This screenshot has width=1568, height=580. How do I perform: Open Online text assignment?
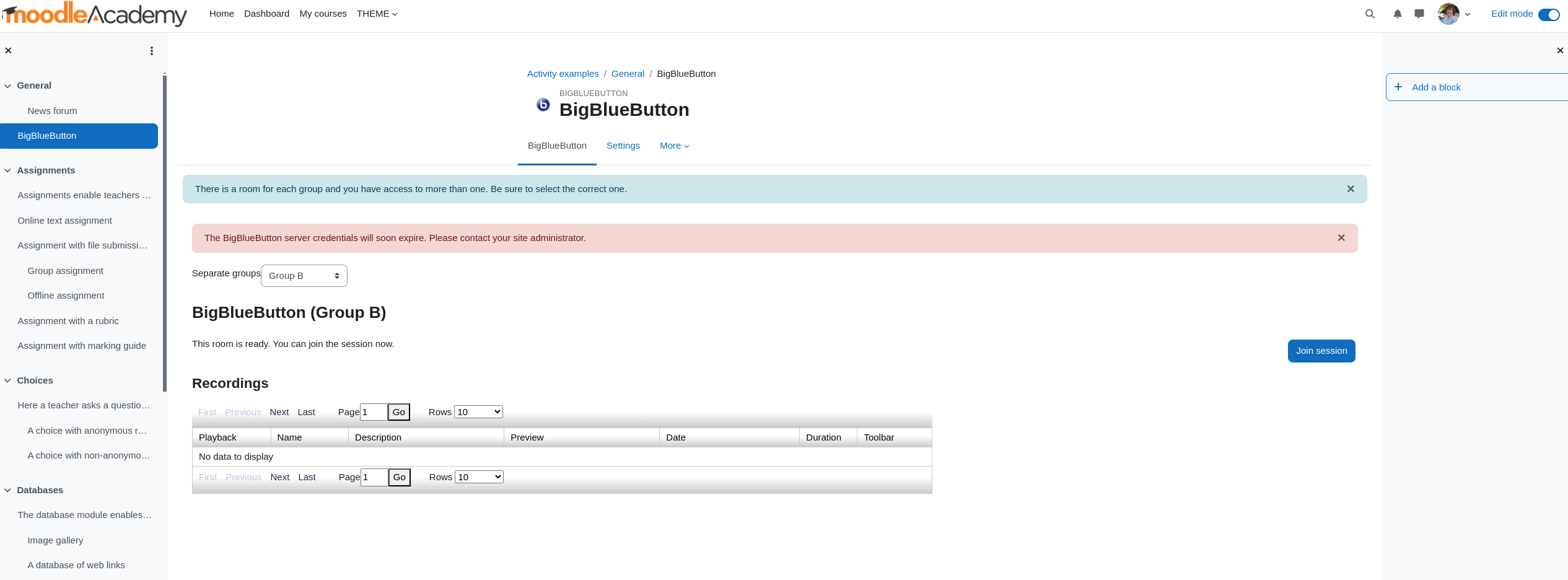pos(64,221)
